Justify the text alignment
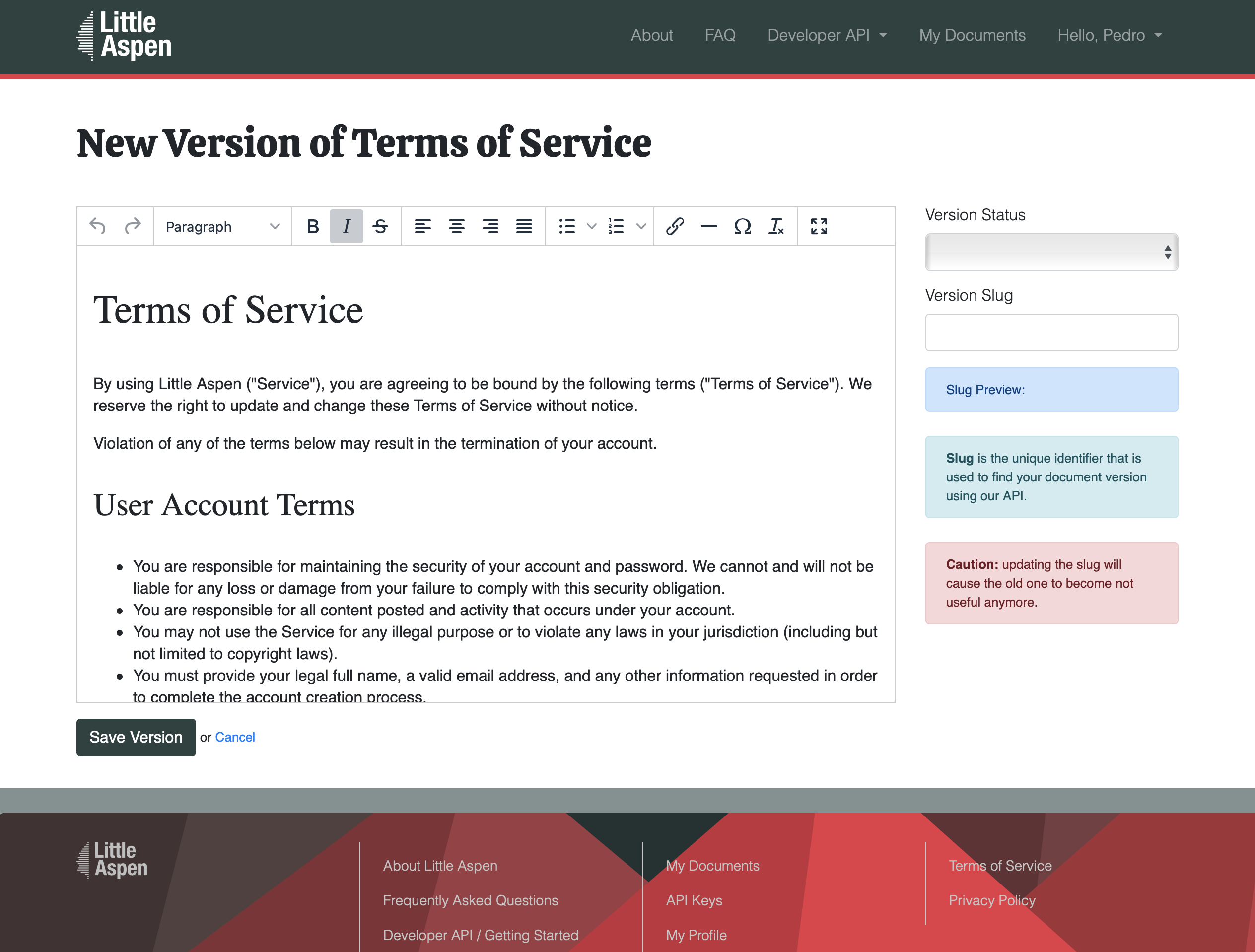 (x=524, y=226)
